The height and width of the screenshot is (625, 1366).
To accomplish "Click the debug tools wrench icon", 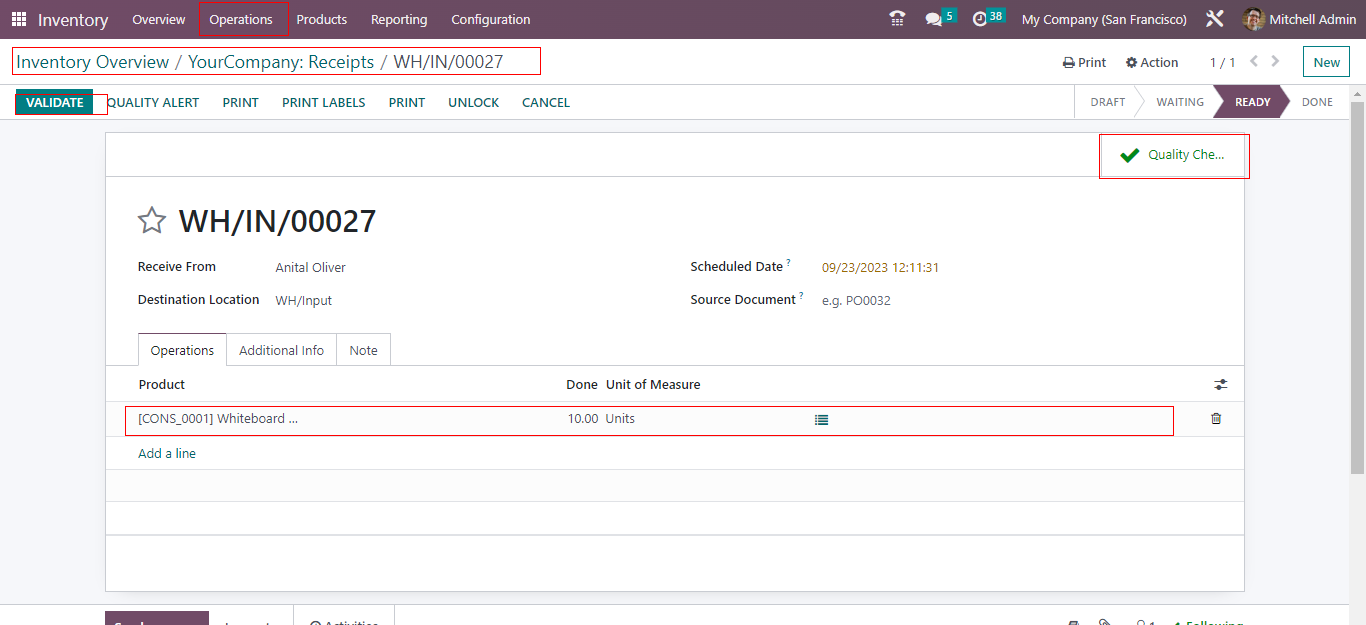I will 1215,19.
